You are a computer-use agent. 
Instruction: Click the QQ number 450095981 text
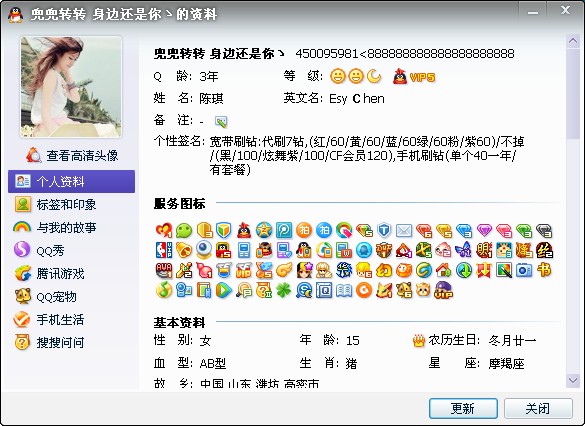point(327,54)
